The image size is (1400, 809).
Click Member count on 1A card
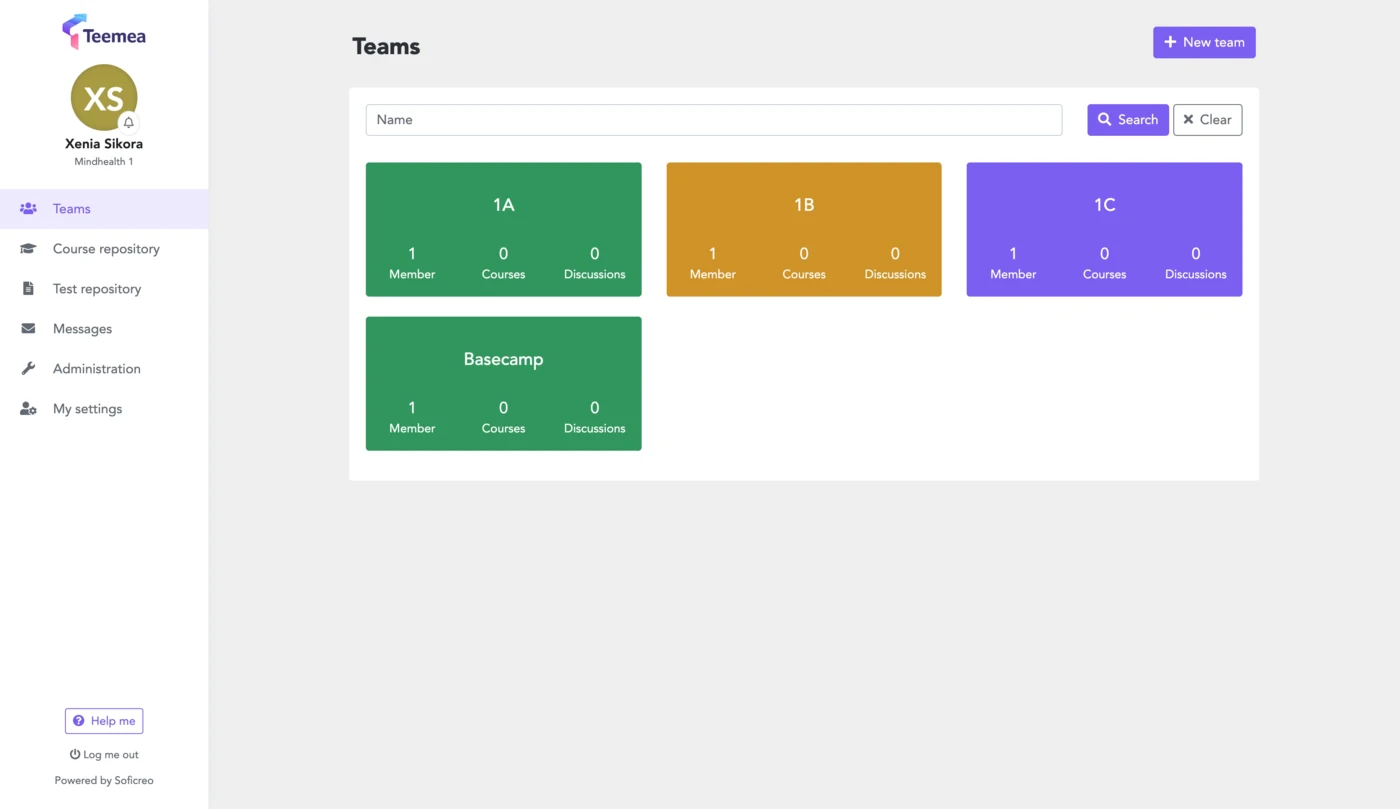(x=412, y=263)
